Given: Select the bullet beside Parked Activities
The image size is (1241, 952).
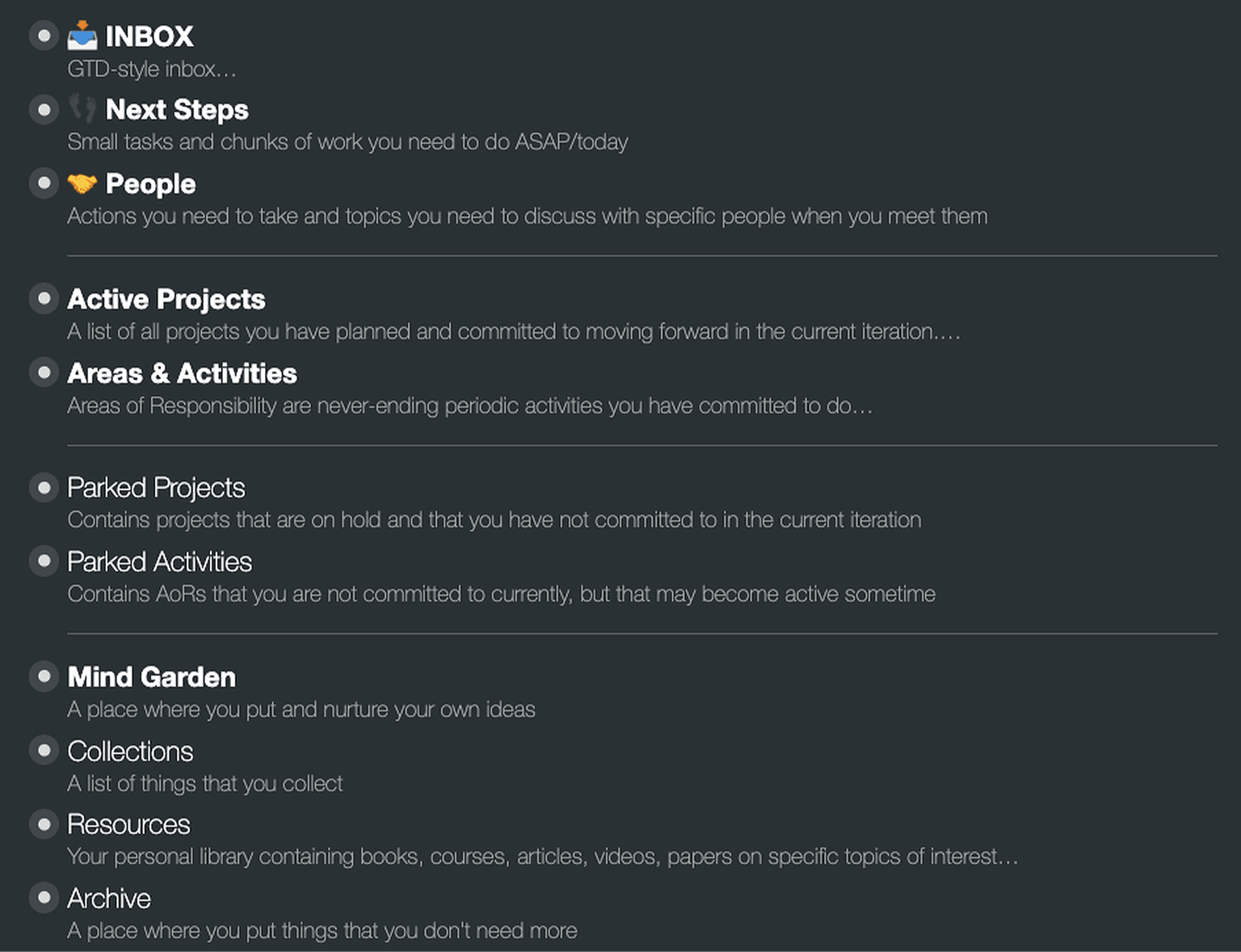Looking at the screenshot, I should 44,560.
